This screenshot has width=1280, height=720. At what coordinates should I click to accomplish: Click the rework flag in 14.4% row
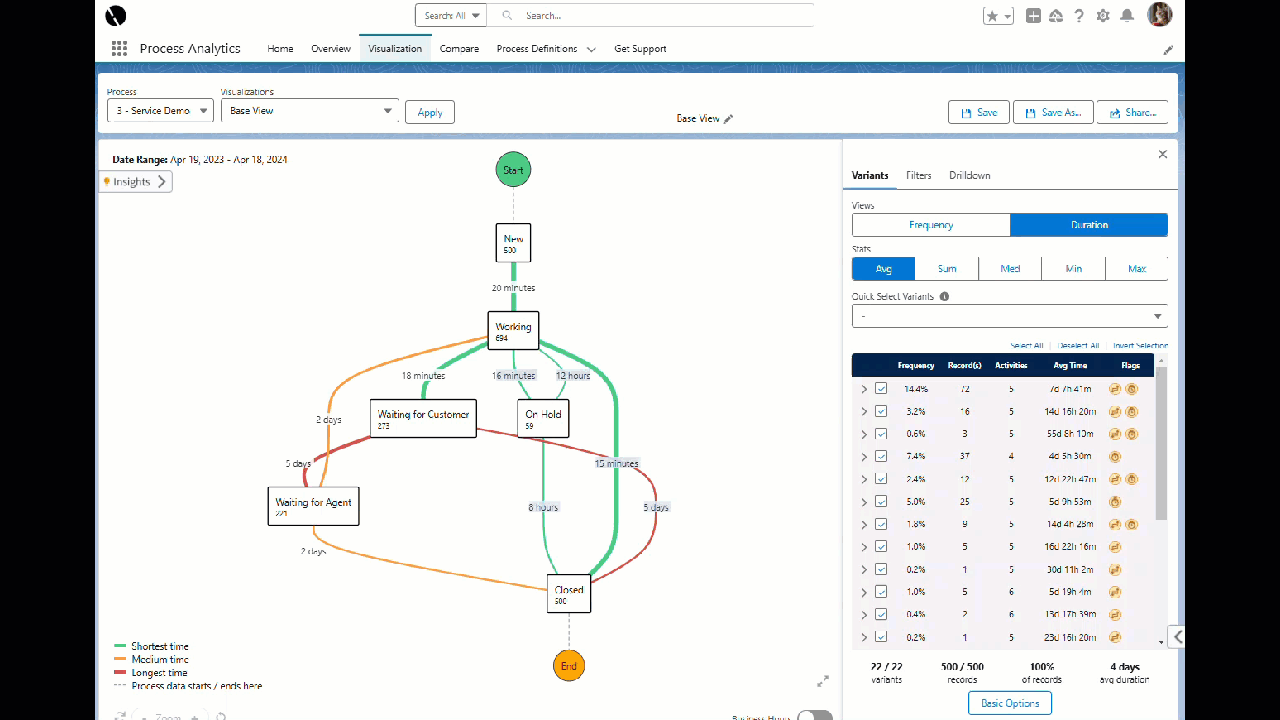click(x=1115, y=389)
